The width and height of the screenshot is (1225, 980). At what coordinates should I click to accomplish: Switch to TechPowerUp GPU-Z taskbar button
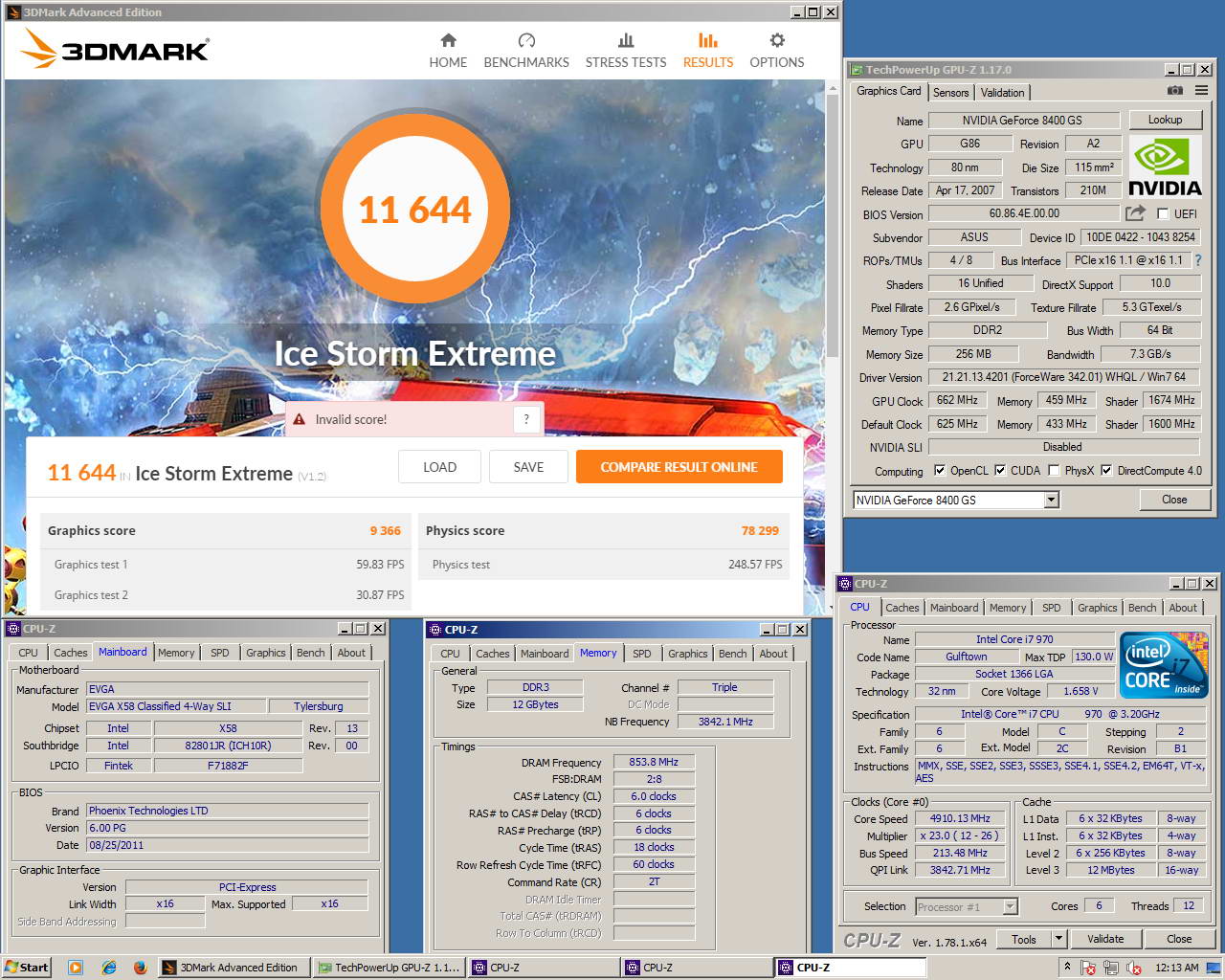390,968
